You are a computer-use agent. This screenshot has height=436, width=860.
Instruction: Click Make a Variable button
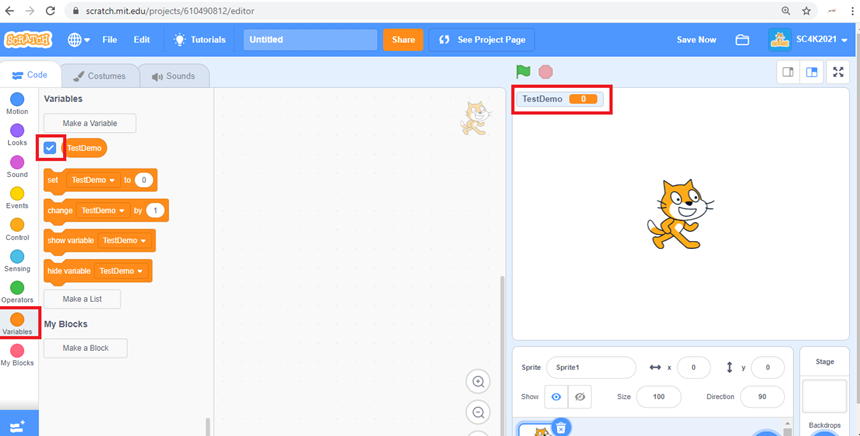click(x=90, y=123)
